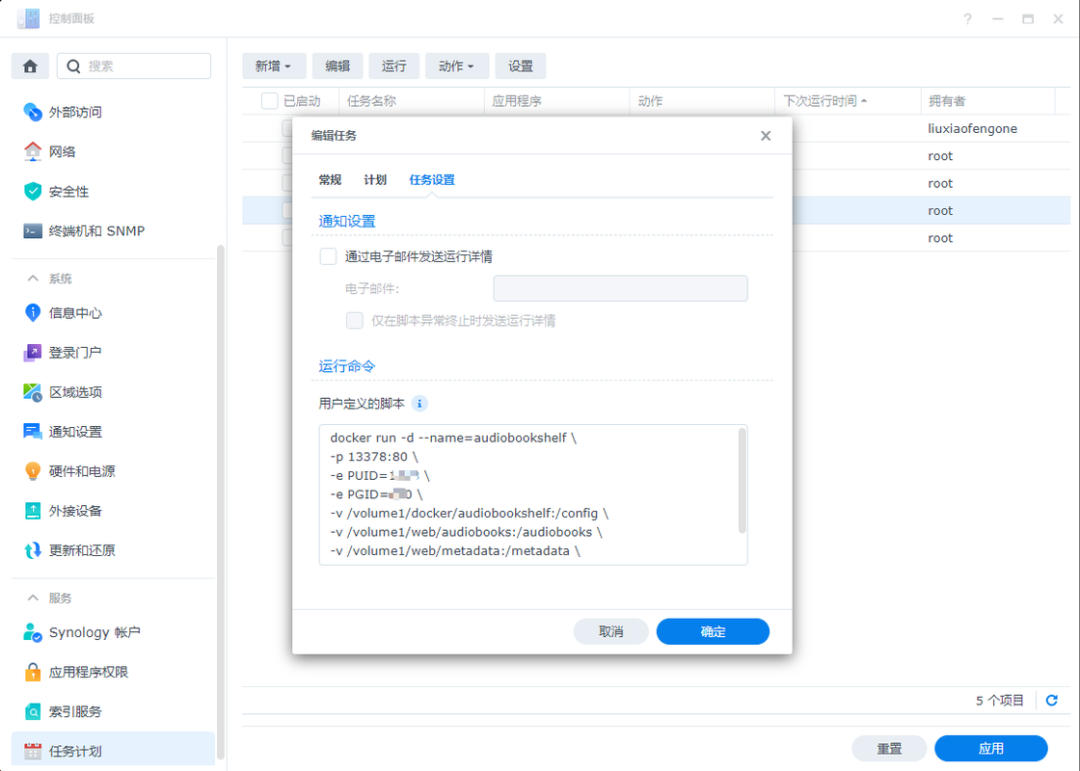
Task: Switch to the 计划 tab
Action: [375, 180]
